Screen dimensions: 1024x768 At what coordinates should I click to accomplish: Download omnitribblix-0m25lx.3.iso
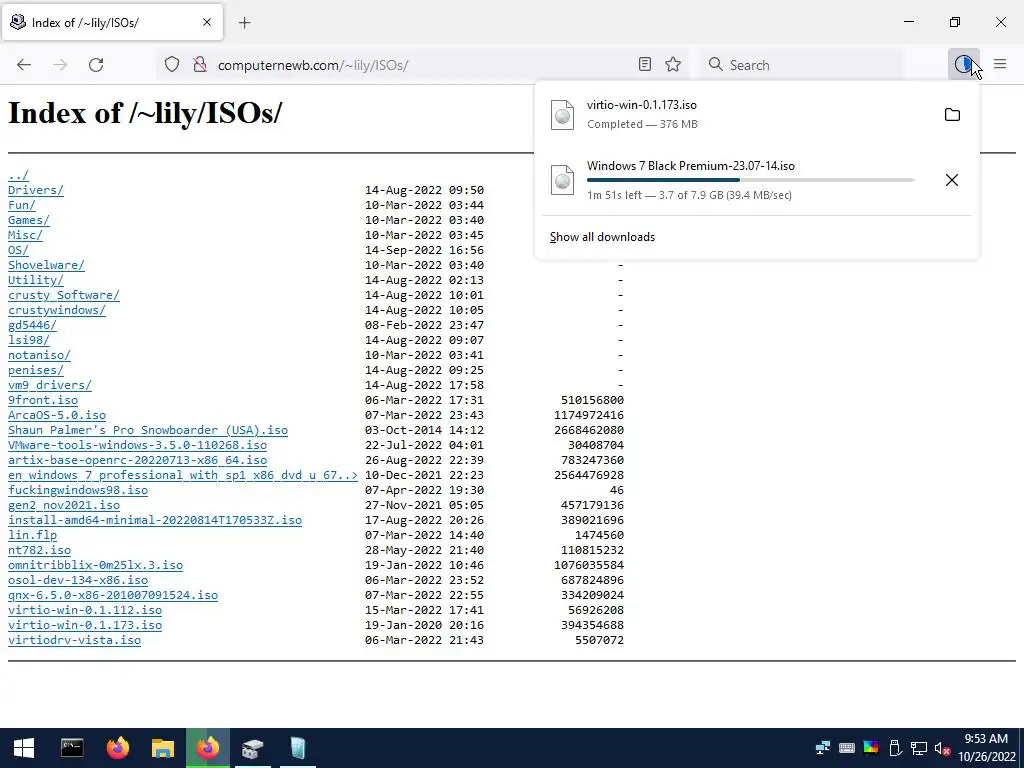click(x=95, y=566)
